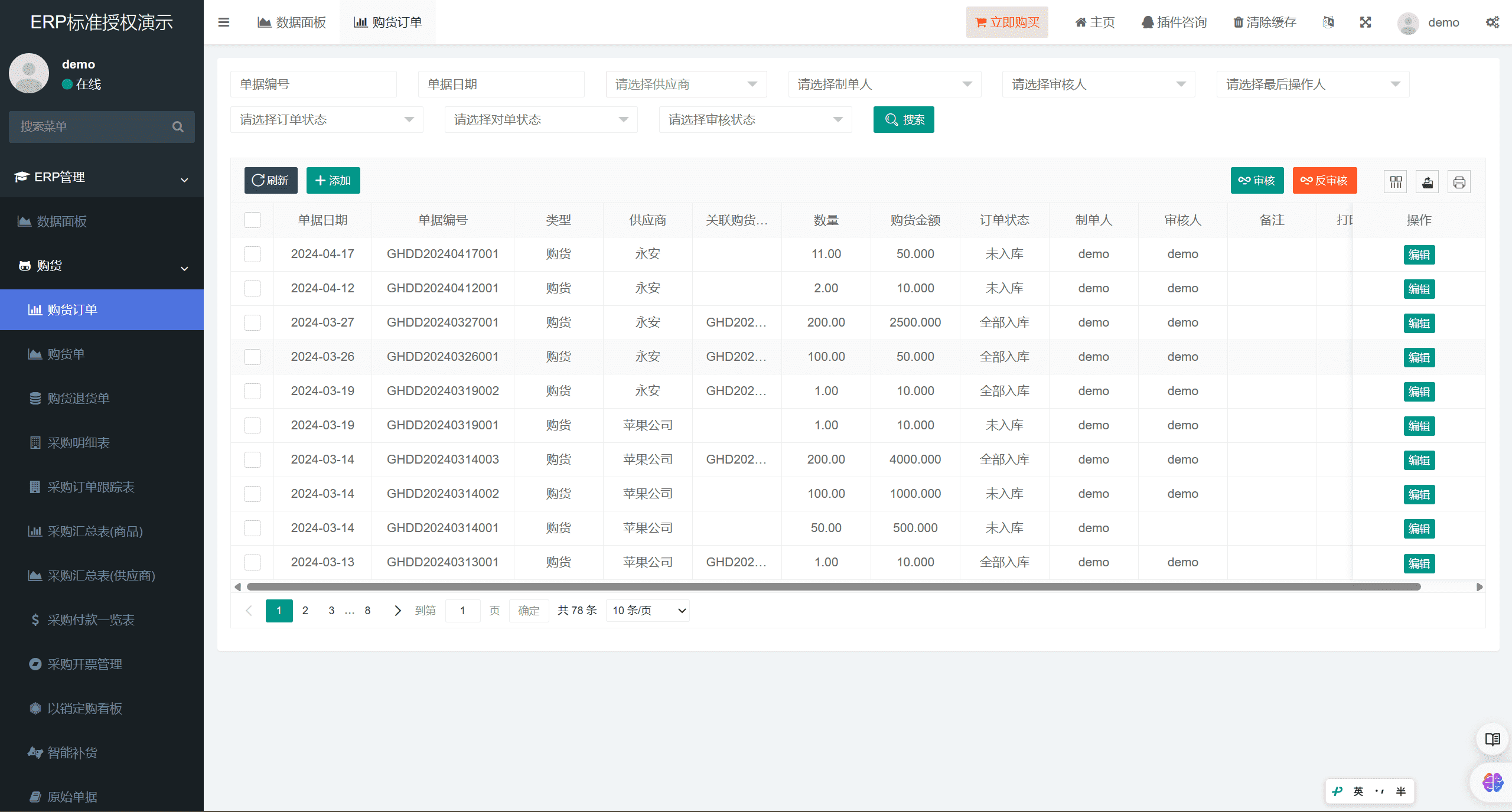The image size is (1512, 812).
Task: Click the sidebar profile avatar picture
Action: (29, 73)
